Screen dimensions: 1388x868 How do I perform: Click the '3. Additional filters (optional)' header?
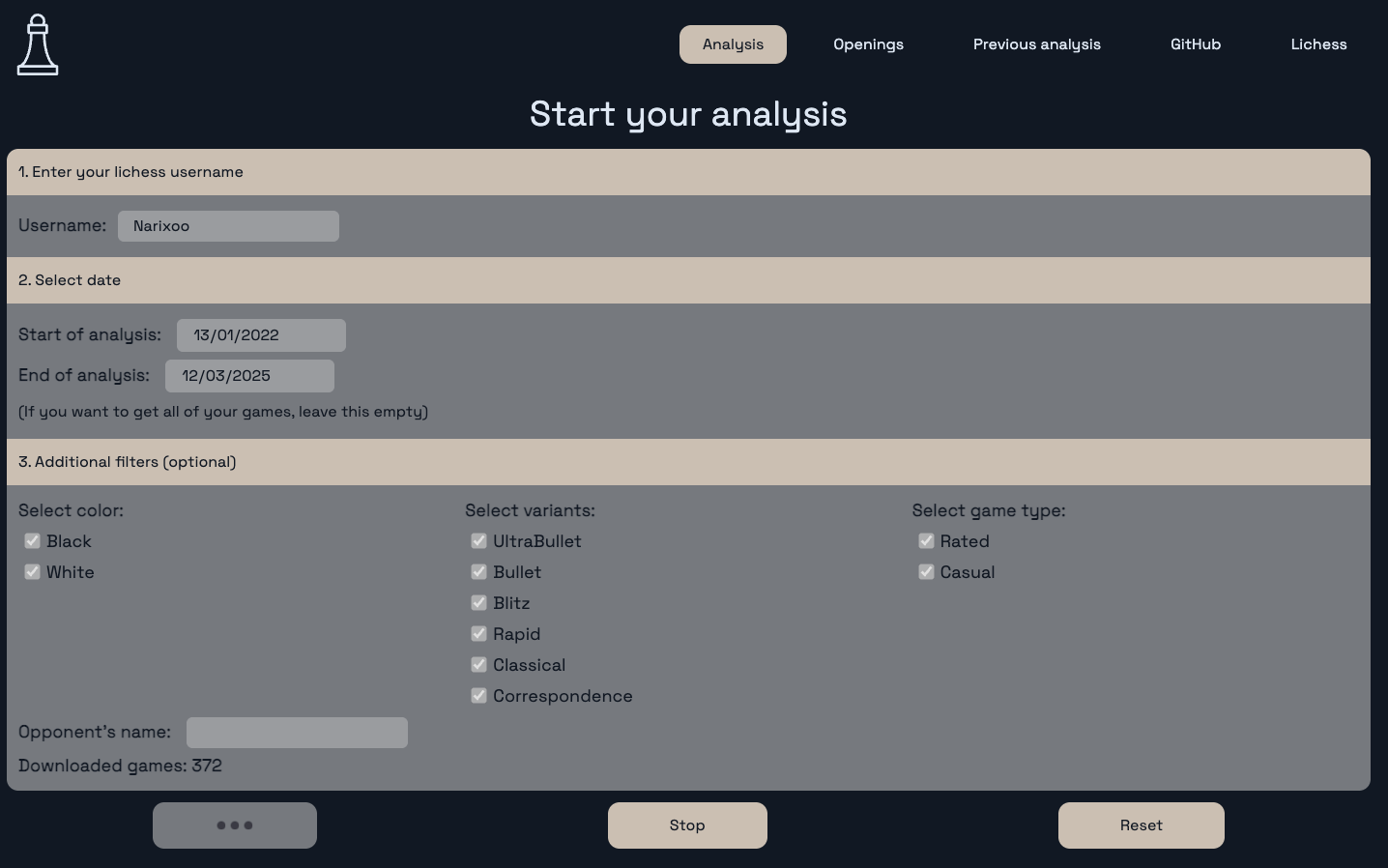coord(688,462)
